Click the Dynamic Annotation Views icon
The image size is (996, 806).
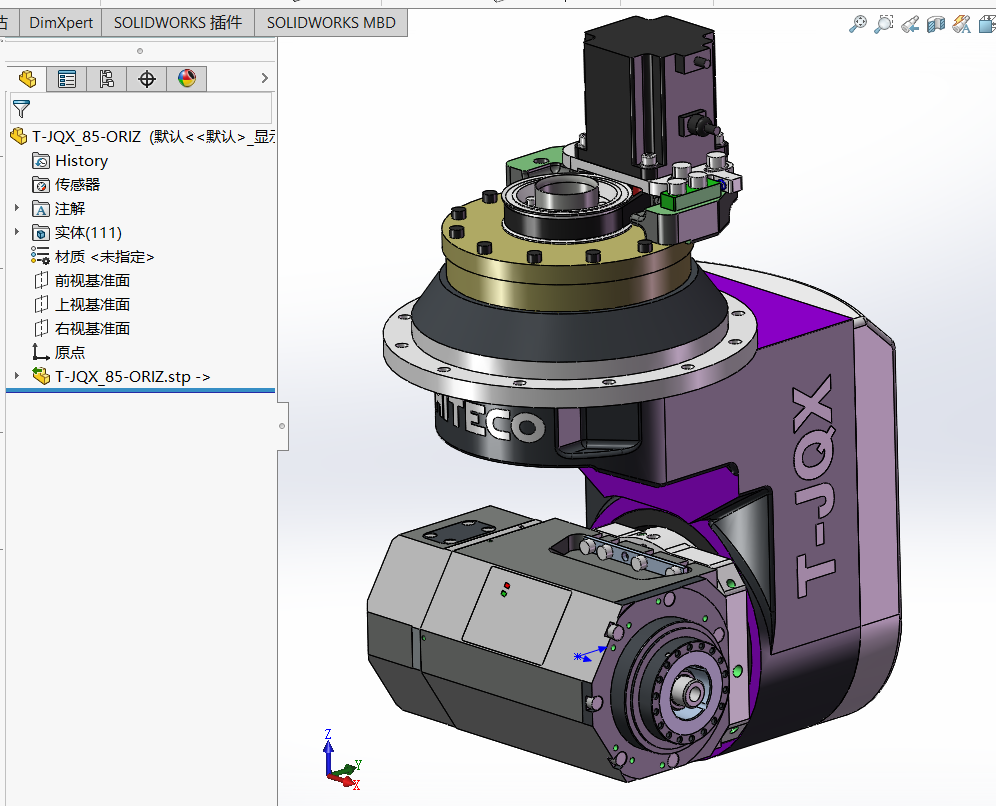(x=962, y=24)
